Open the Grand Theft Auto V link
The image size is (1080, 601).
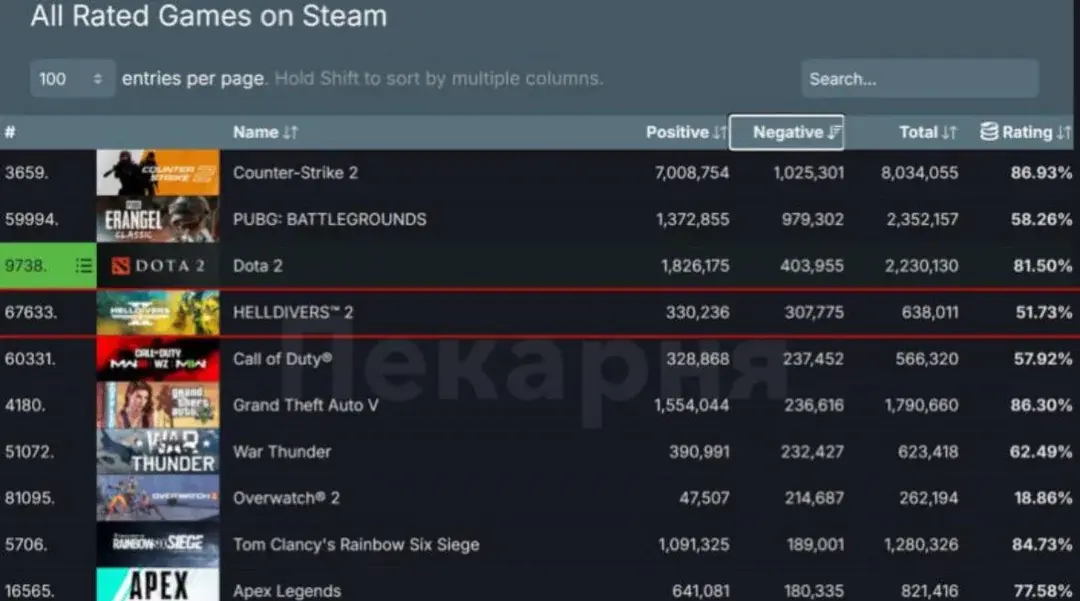click(306, 405)
